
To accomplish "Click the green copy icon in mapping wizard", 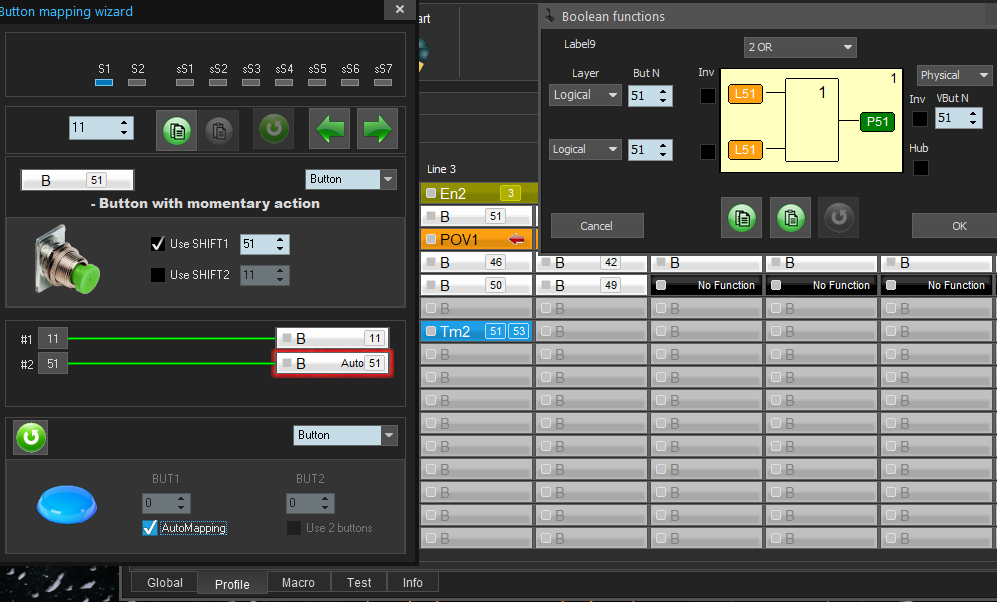I will pyautogui.click(x=176, y=130).
